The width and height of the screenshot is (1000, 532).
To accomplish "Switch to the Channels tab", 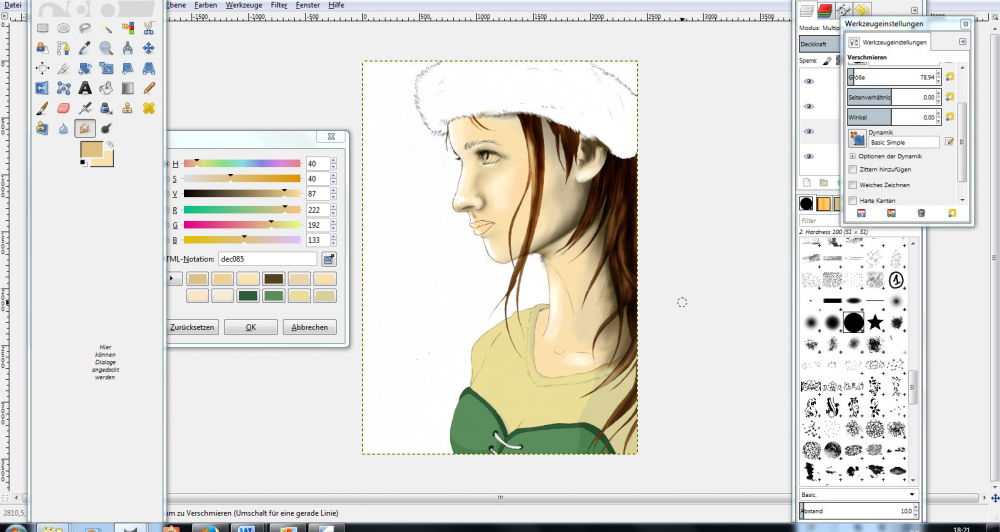I will (826, 10).
